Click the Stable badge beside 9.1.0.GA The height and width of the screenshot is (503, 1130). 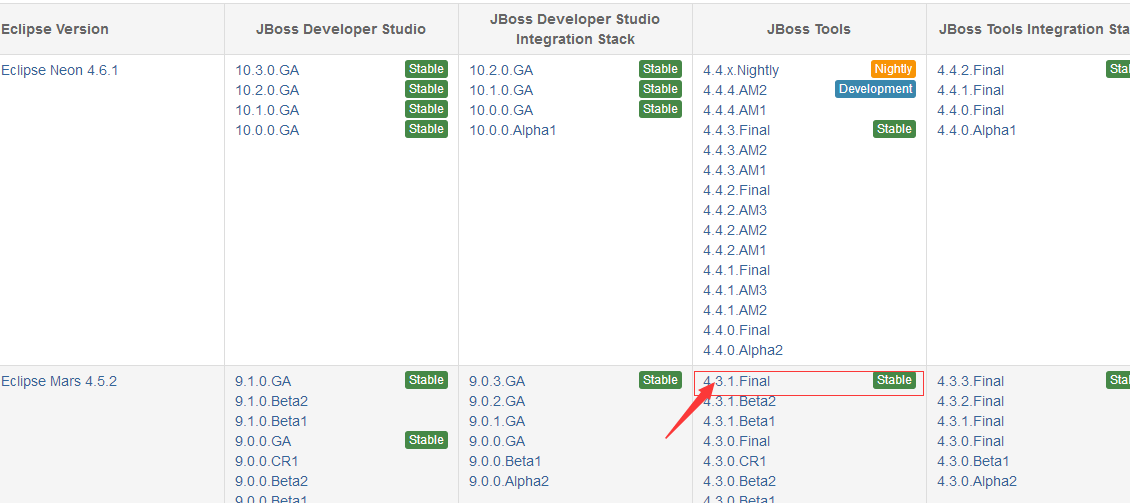pos(426,380)
